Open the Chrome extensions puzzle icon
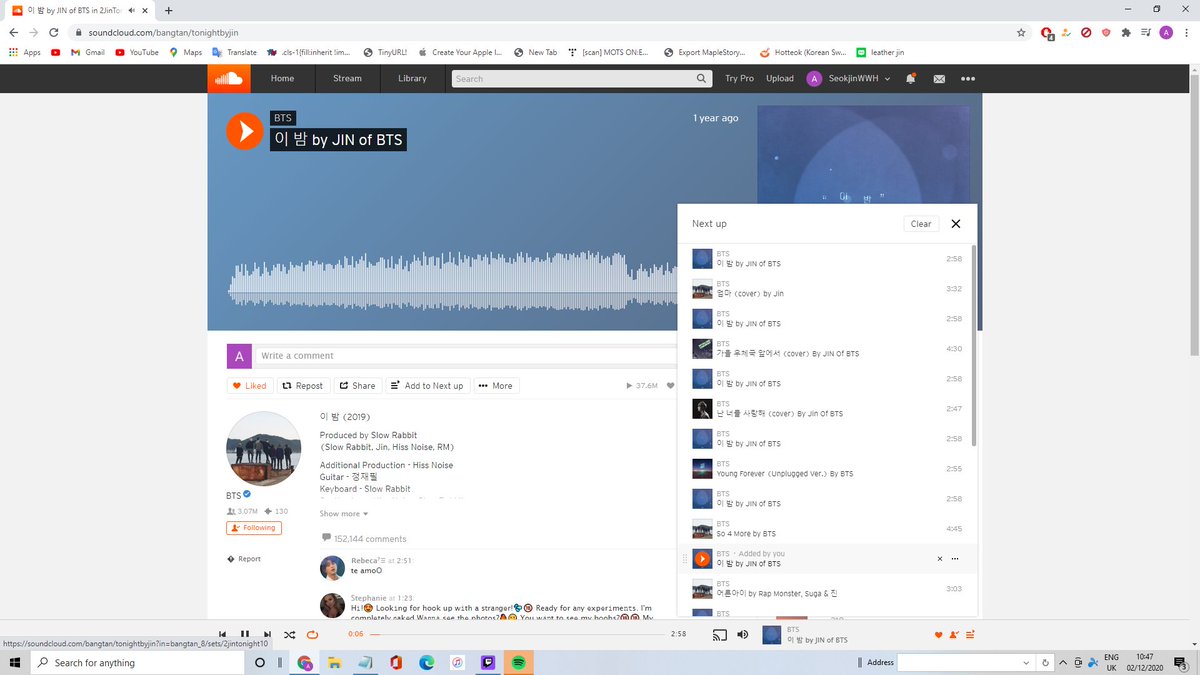Viewport: 1200px width, 675px height. 1126,32
